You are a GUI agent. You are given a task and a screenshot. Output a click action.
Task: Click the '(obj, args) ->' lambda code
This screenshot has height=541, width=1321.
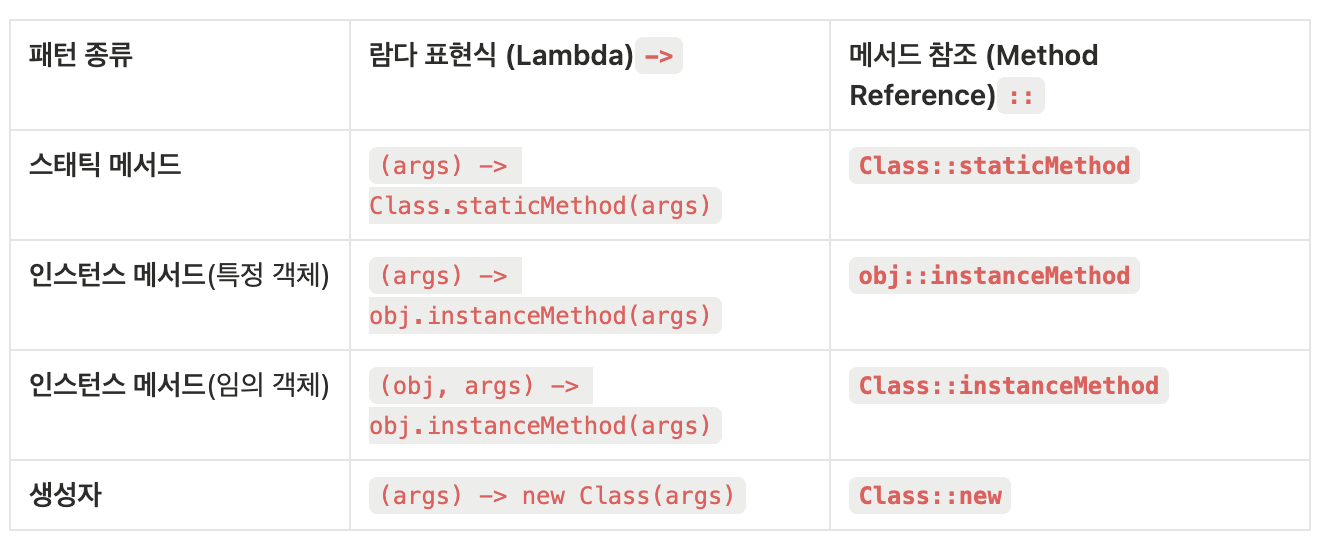(480, 386)
